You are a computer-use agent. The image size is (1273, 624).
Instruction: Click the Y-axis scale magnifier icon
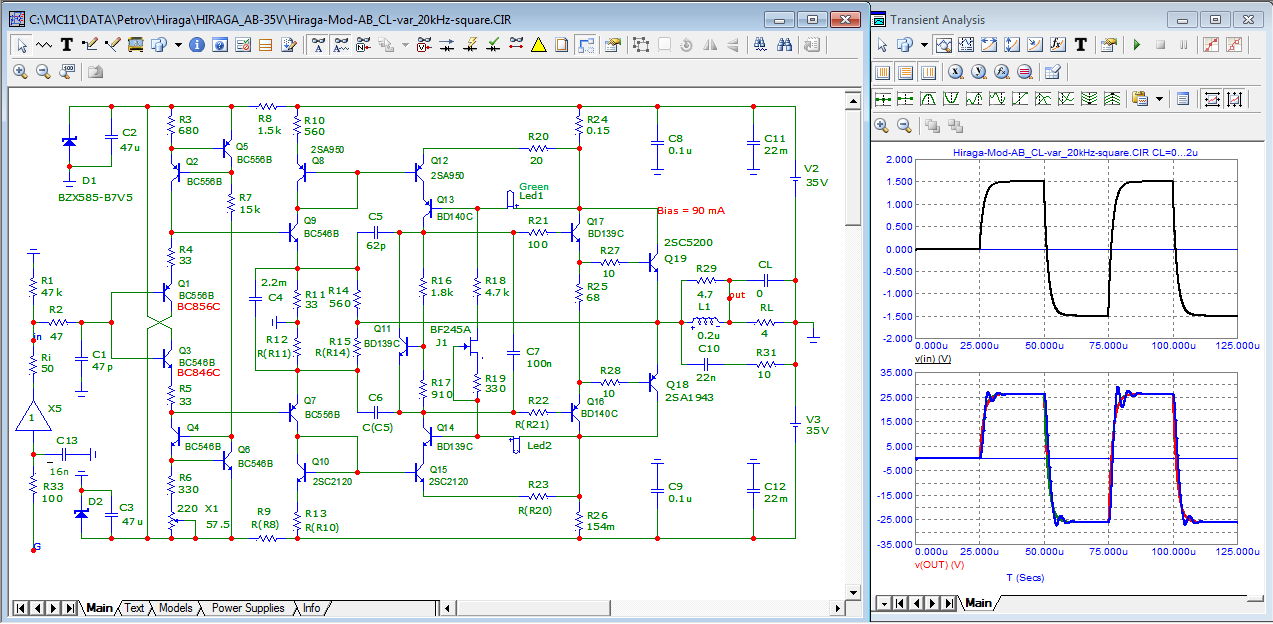(x=979, y=72)
